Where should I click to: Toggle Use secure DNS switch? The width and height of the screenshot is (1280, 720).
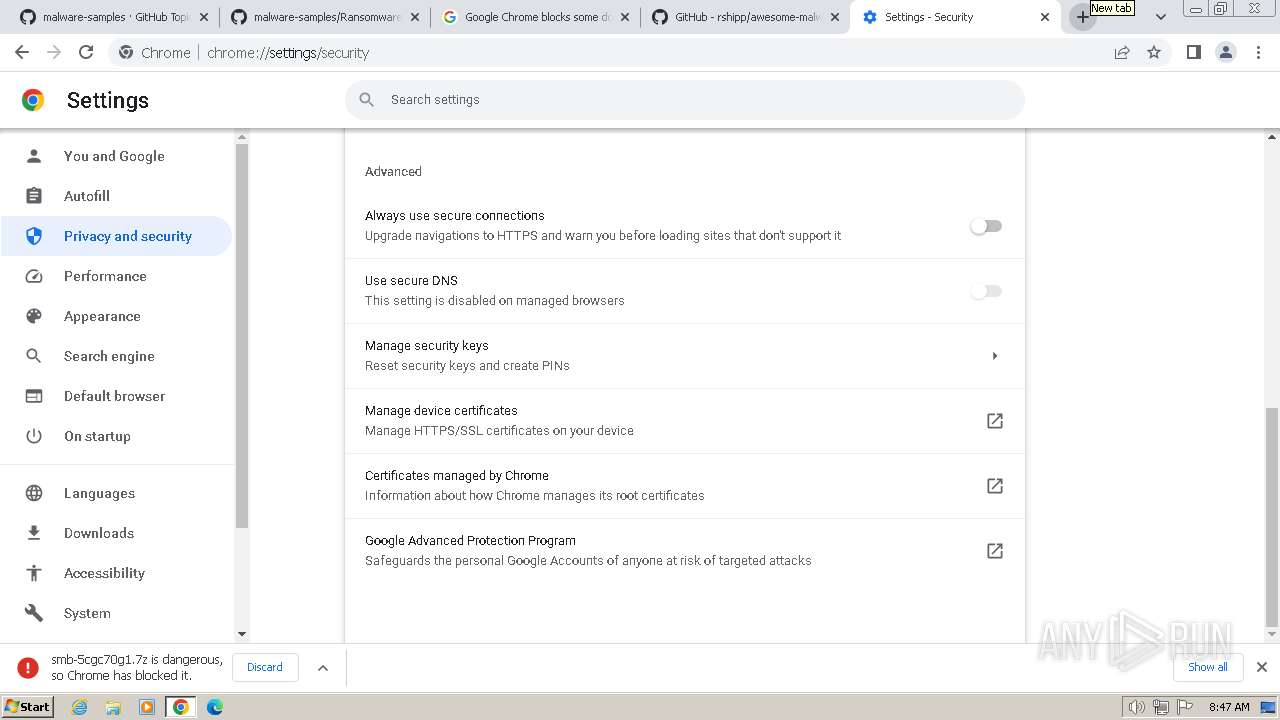point(986,291)
